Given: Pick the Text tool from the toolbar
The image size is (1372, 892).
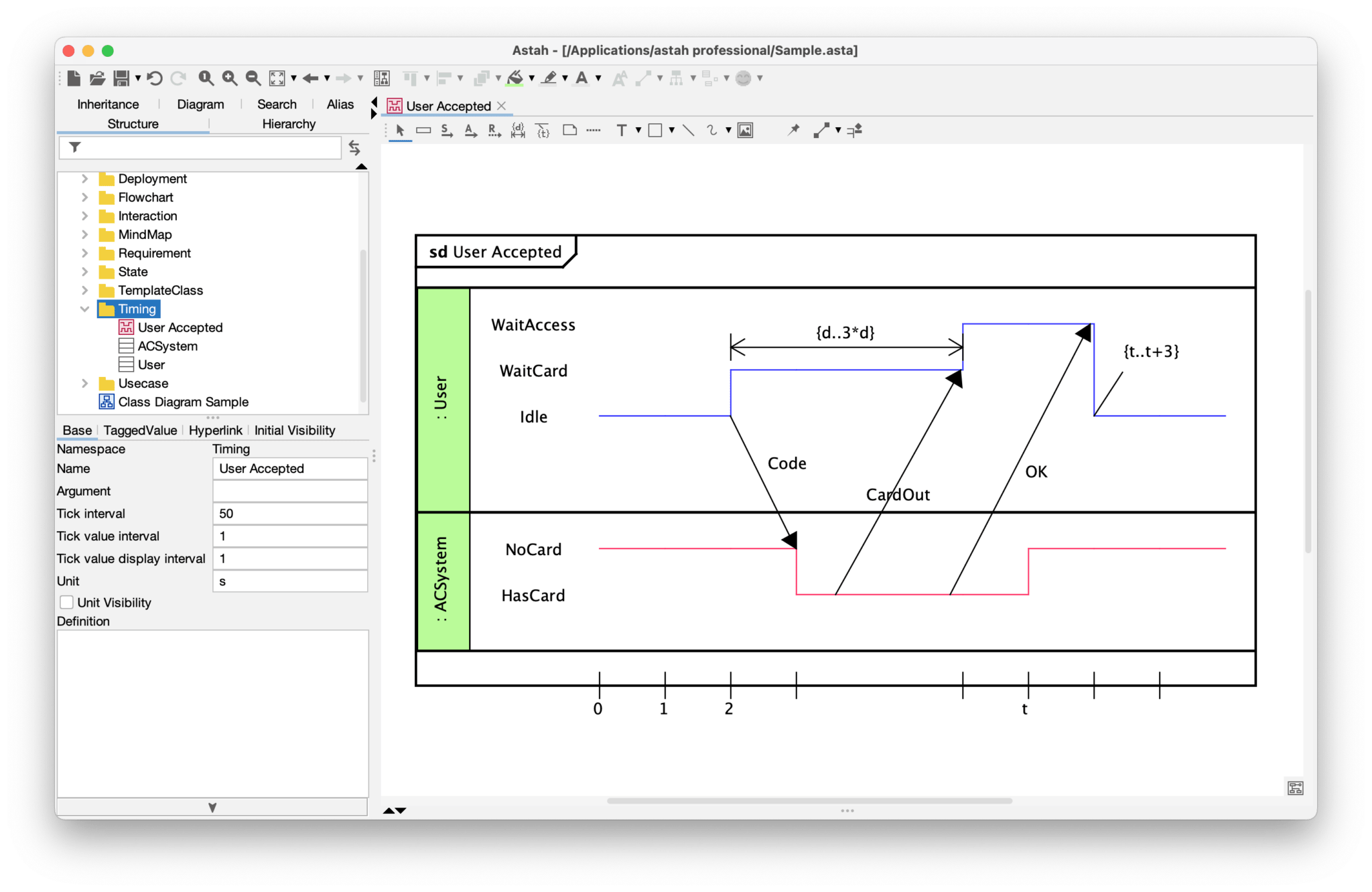Looking at the screenshot, I should tap(622, 131).
